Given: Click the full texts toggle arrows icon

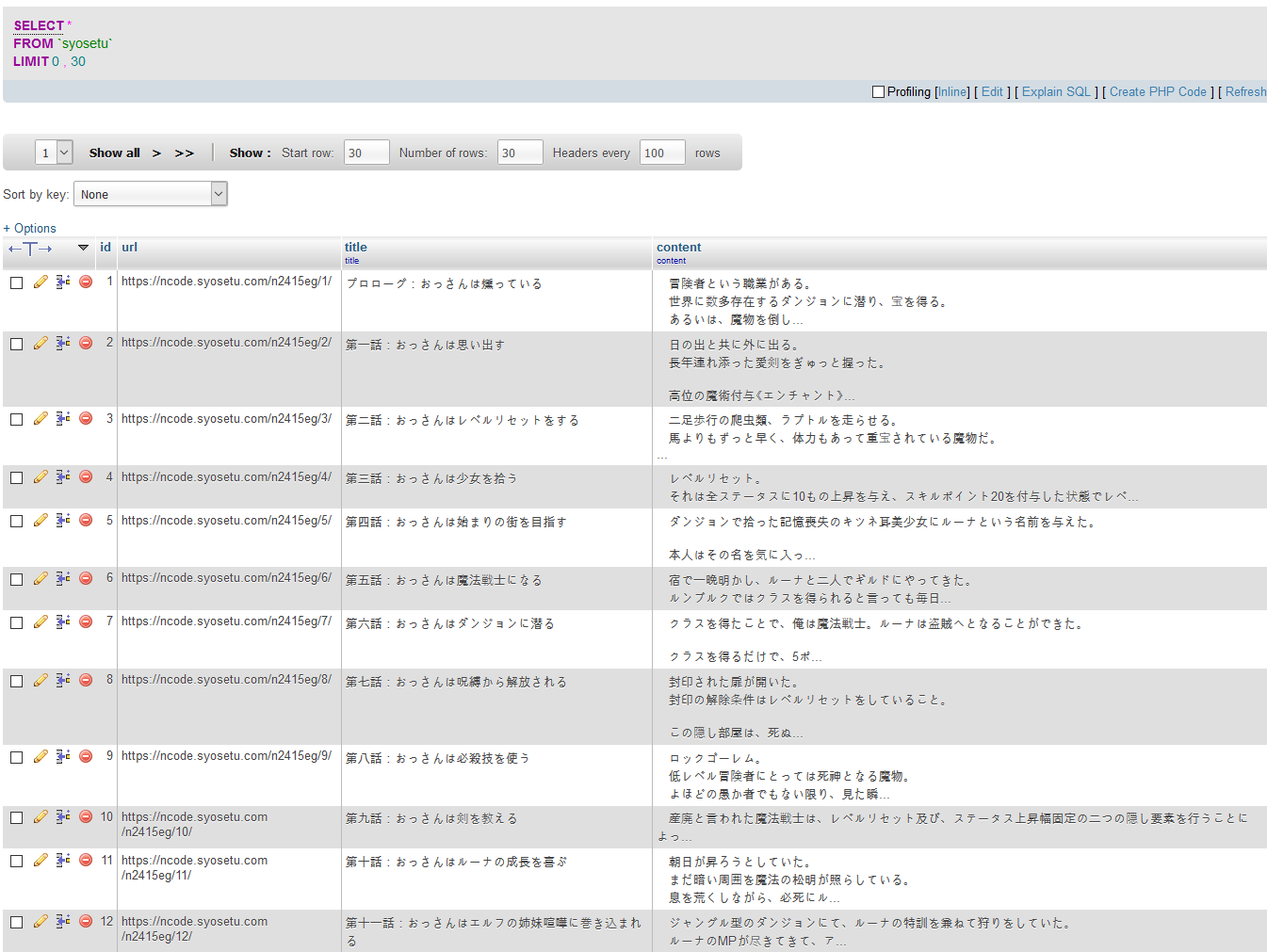Looking at the screenshot, I should [x=30, y=249].
